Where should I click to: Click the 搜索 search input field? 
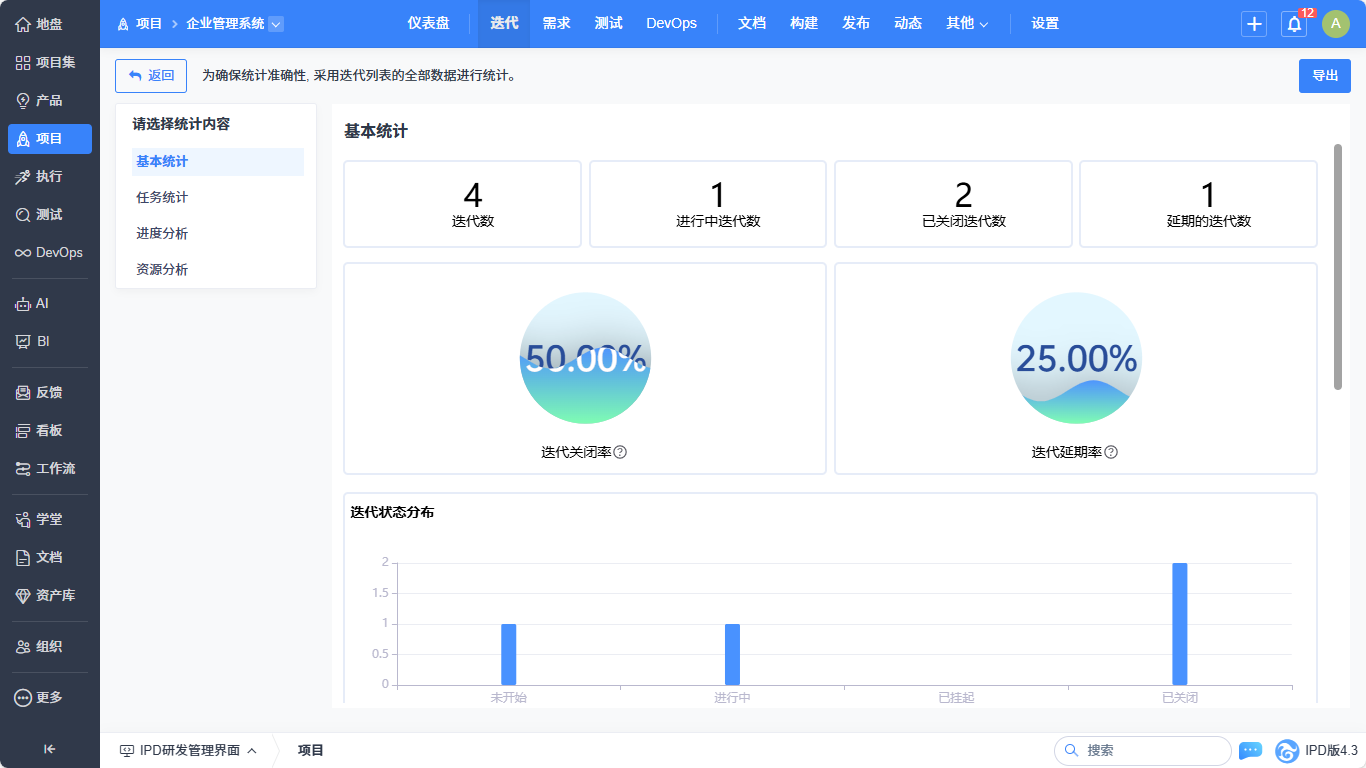coord(1152,750)
